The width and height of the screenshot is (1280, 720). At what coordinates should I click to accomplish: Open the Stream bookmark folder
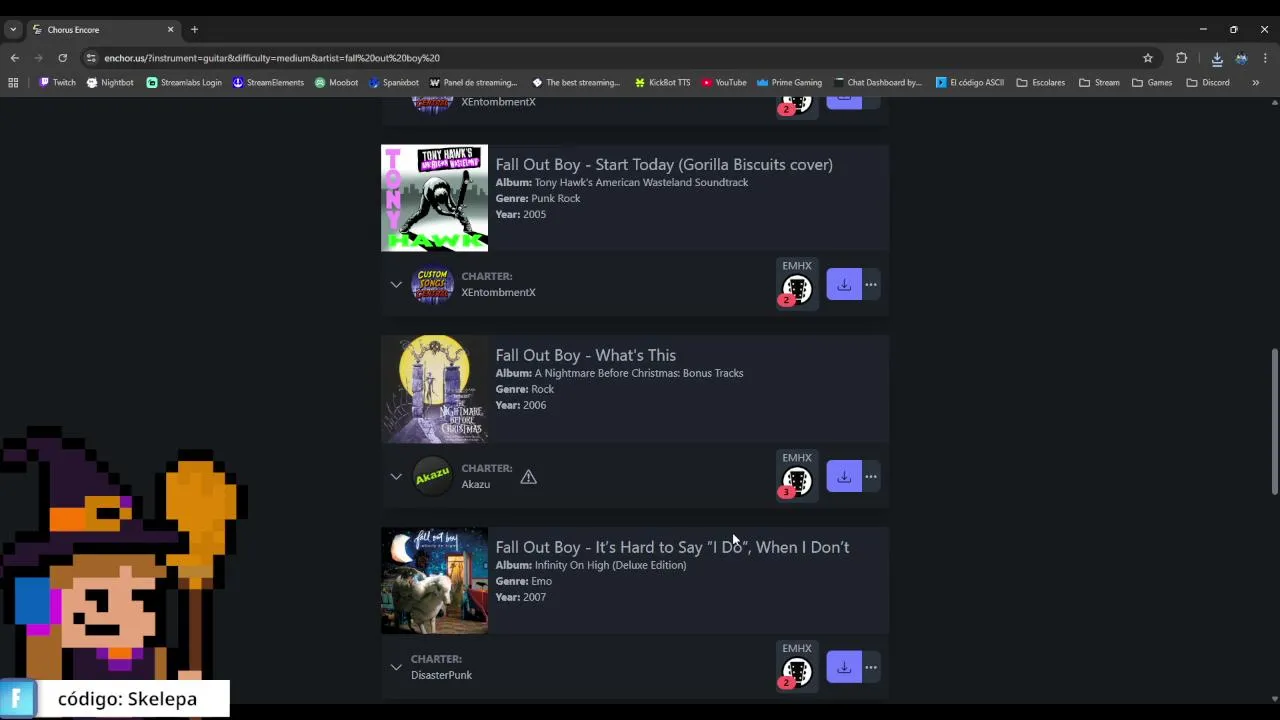pyautogui.click(x=1099, y=83)
